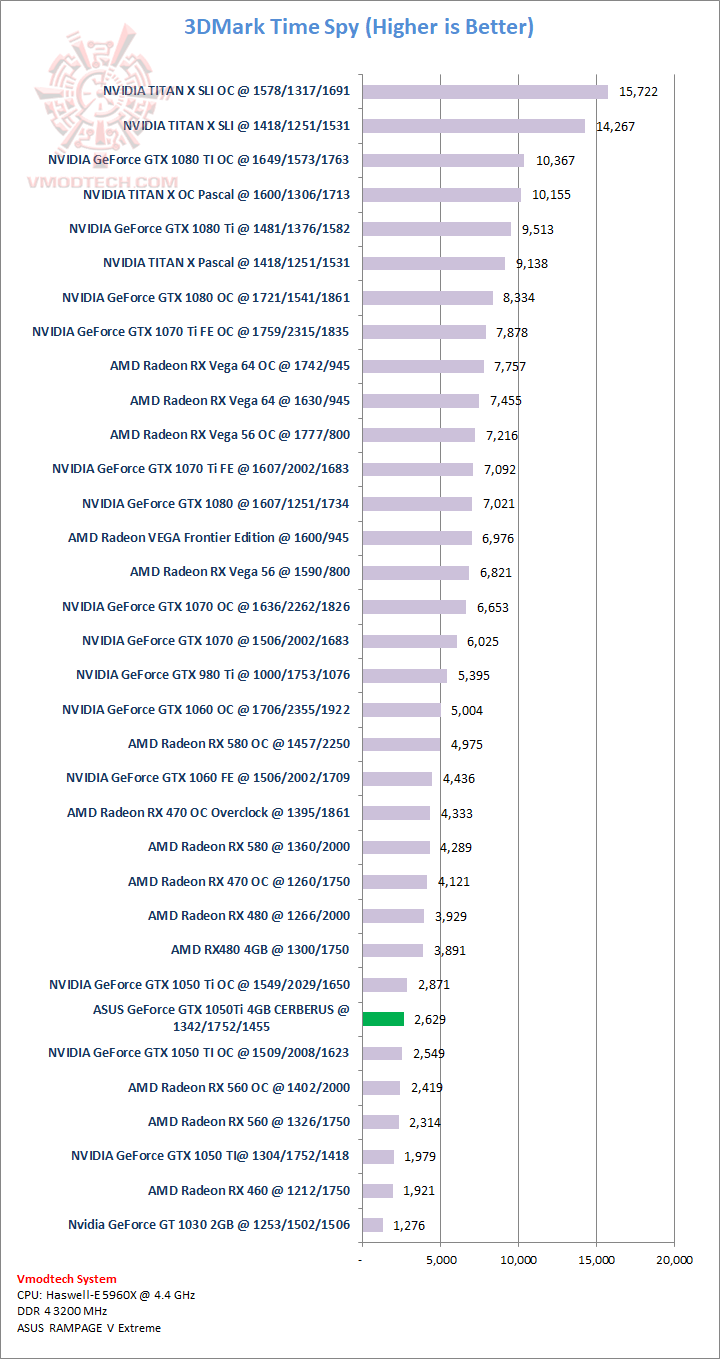This screenshot has width=720, height=1359.
Task: Select the NVIDIA TITAN X SLI OC bar
Action: pyautogui.click(x=484, y=92)
